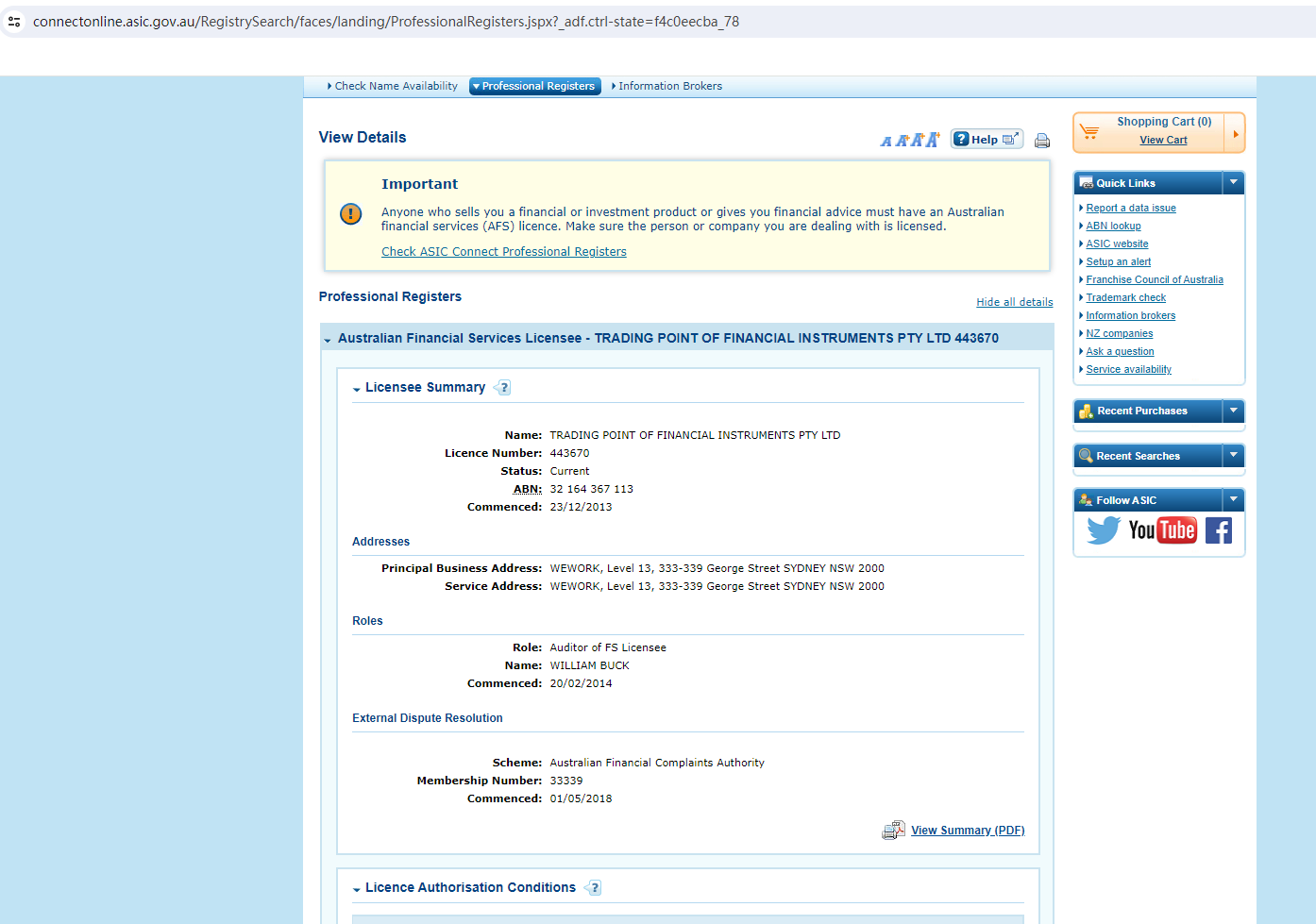Click the Follow ASIC people icon
The width and height of the screenshot is (1316, 924).
1087,500
